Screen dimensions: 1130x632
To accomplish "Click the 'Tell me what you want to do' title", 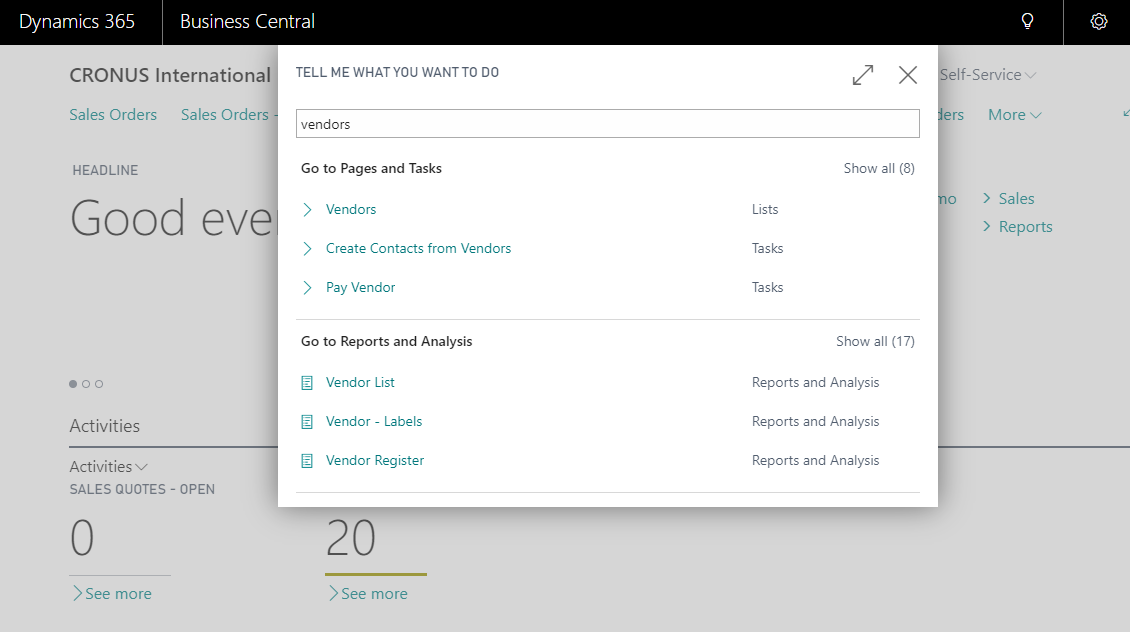I will pos(397,72).
